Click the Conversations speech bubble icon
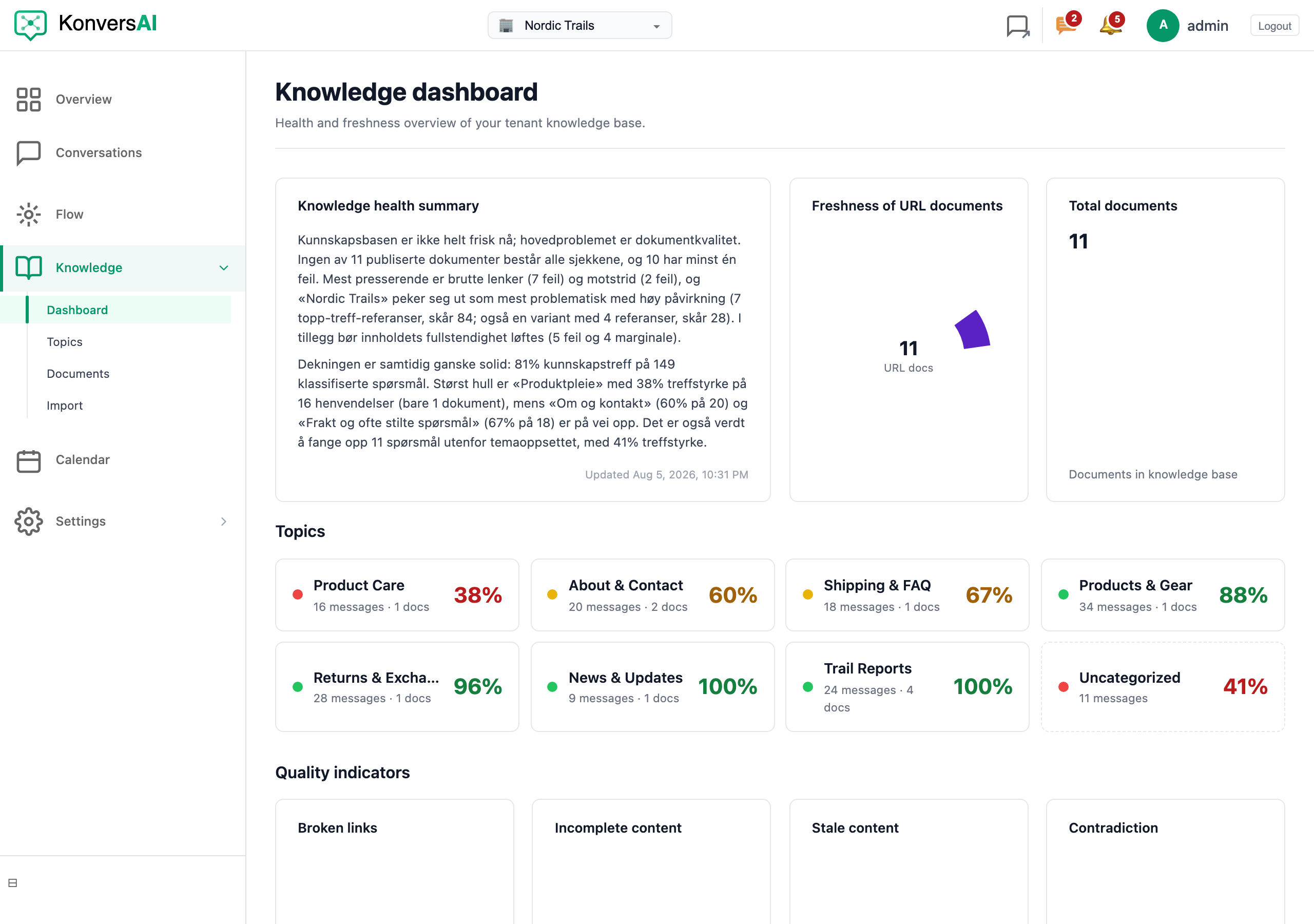This screenshot has width=1314, height=924. click(x=29, y=153)
